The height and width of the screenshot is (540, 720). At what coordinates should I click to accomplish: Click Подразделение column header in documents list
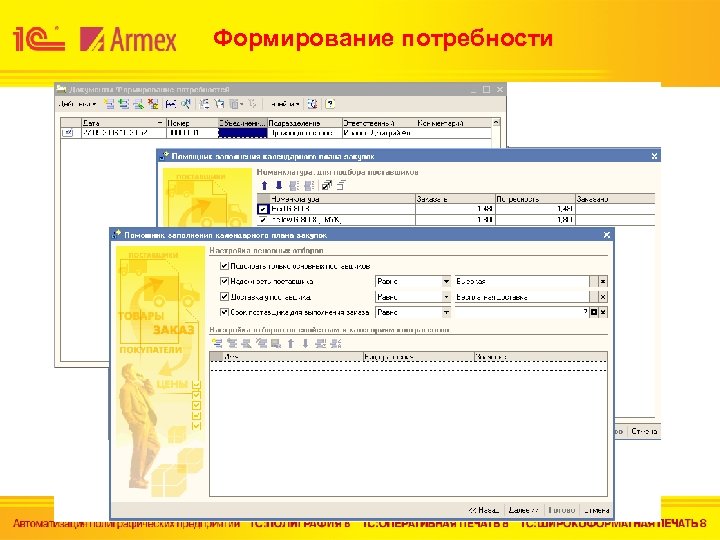(304, 123)
